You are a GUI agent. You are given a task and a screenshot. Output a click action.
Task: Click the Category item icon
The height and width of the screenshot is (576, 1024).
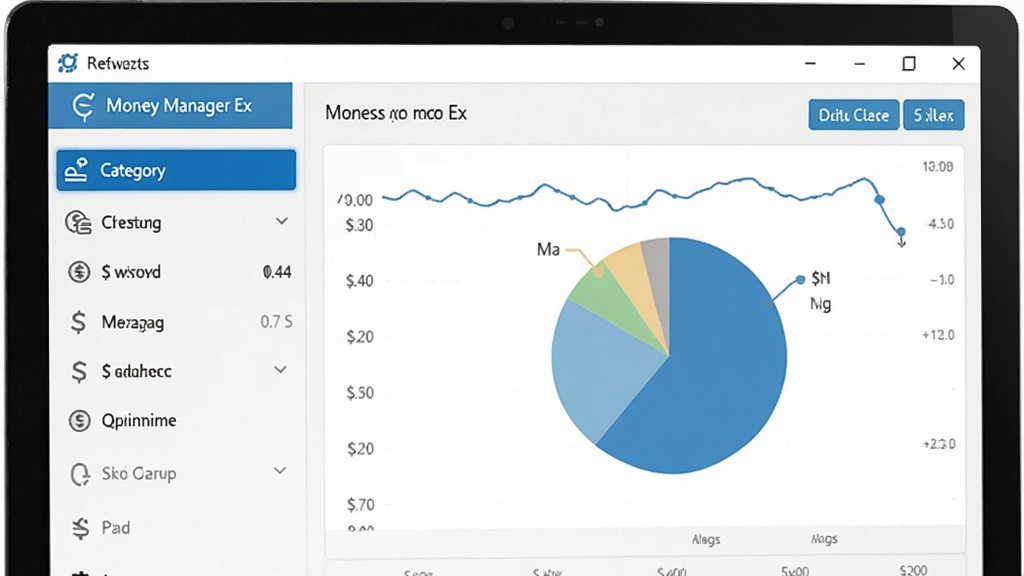(76, 170)
